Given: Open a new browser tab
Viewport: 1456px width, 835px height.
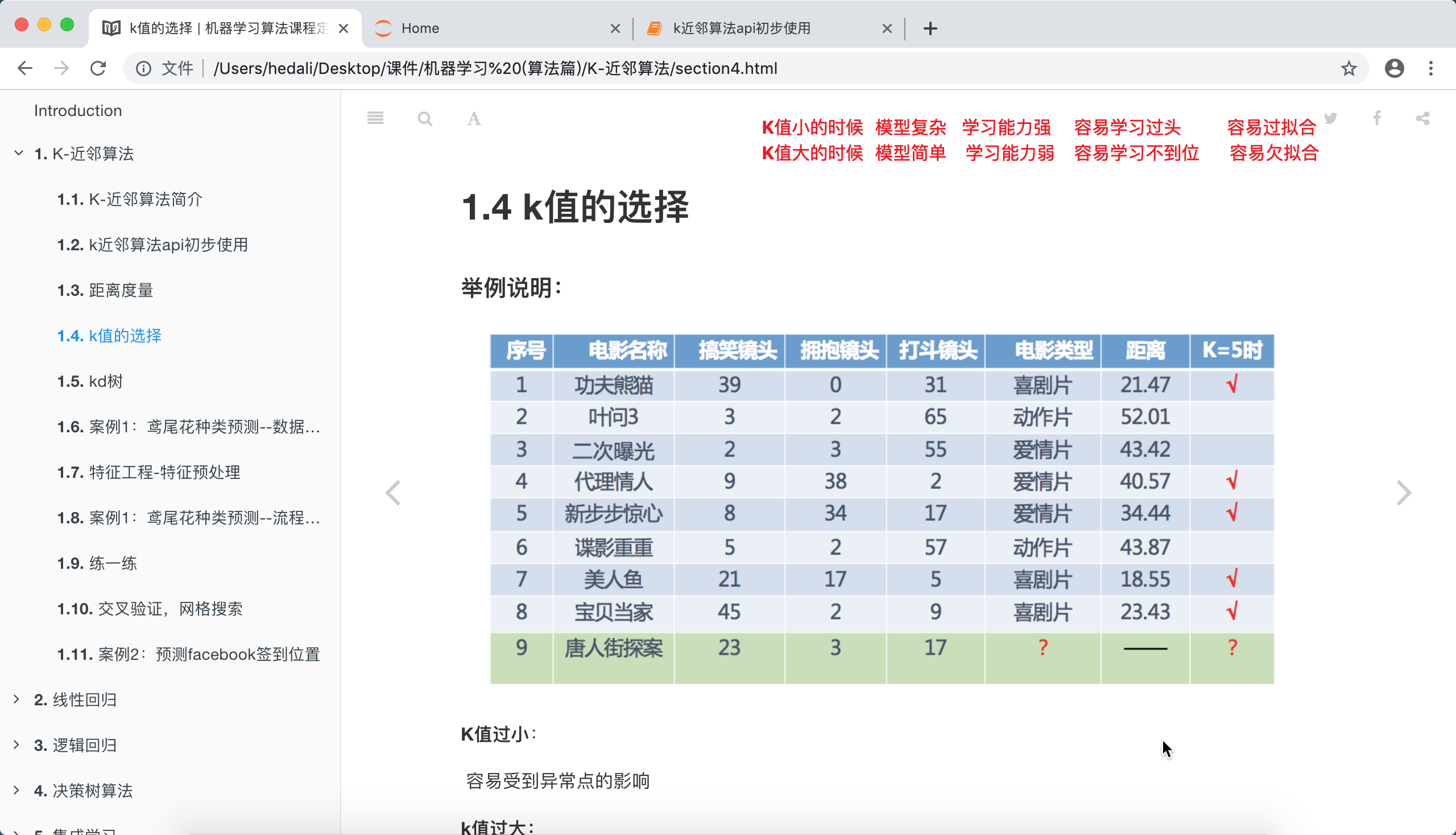Looking at the screenshot, I should 930,28.
